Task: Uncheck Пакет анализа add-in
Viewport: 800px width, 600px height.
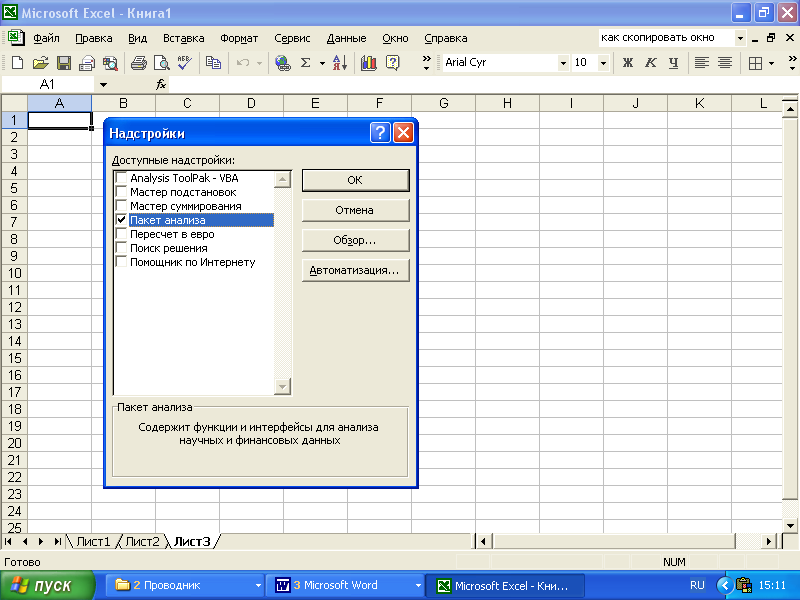Action: [x=121, y=220]
